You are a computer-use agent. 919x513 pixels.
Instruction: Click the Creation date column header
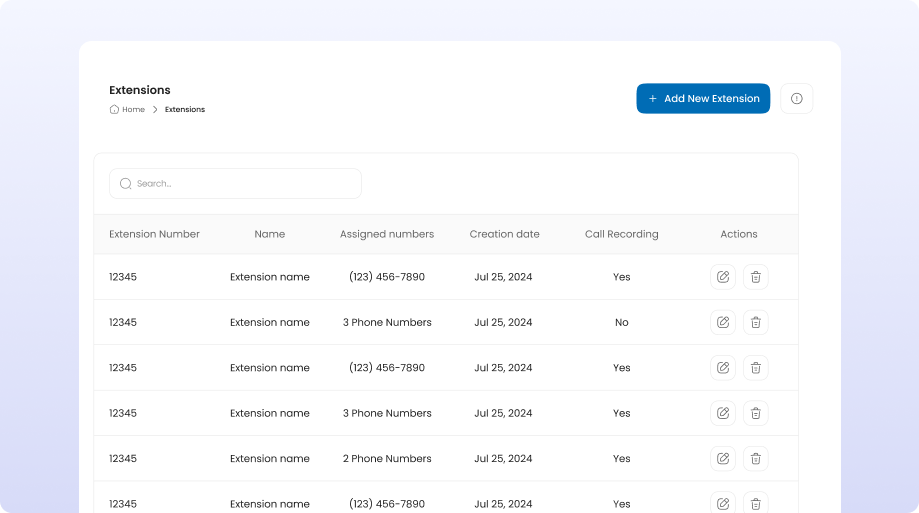504,234
